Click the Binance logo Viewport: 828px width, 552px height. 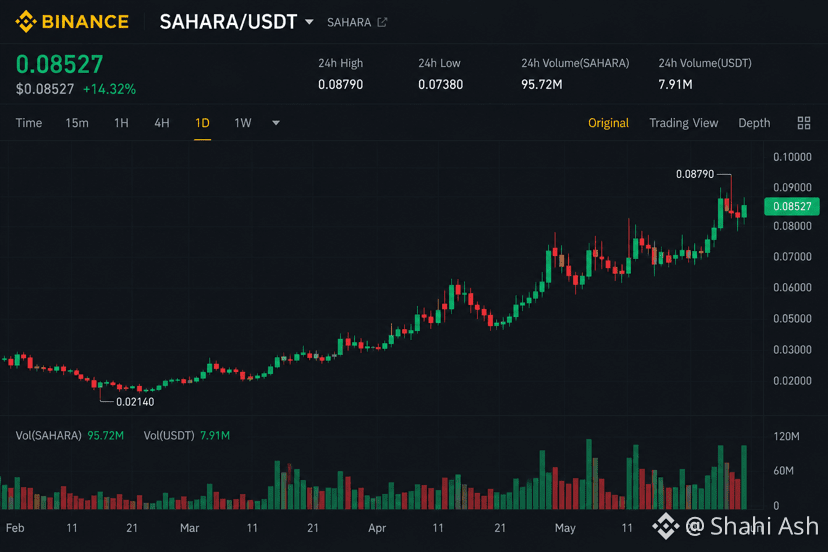point(72,22)
